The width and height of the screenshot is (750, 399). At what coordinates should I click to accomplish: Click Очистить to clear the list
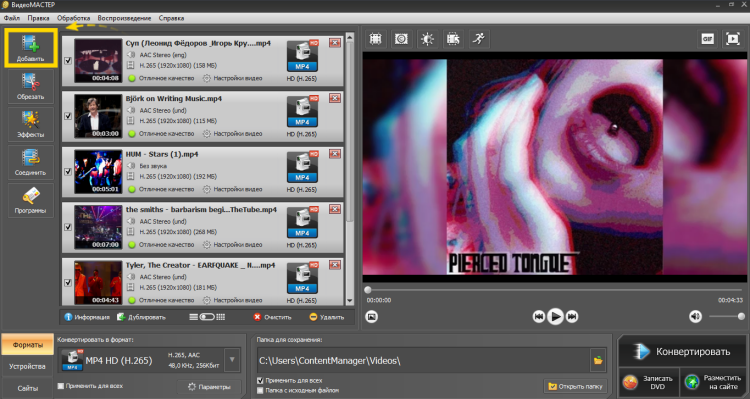tap(272, 317)
